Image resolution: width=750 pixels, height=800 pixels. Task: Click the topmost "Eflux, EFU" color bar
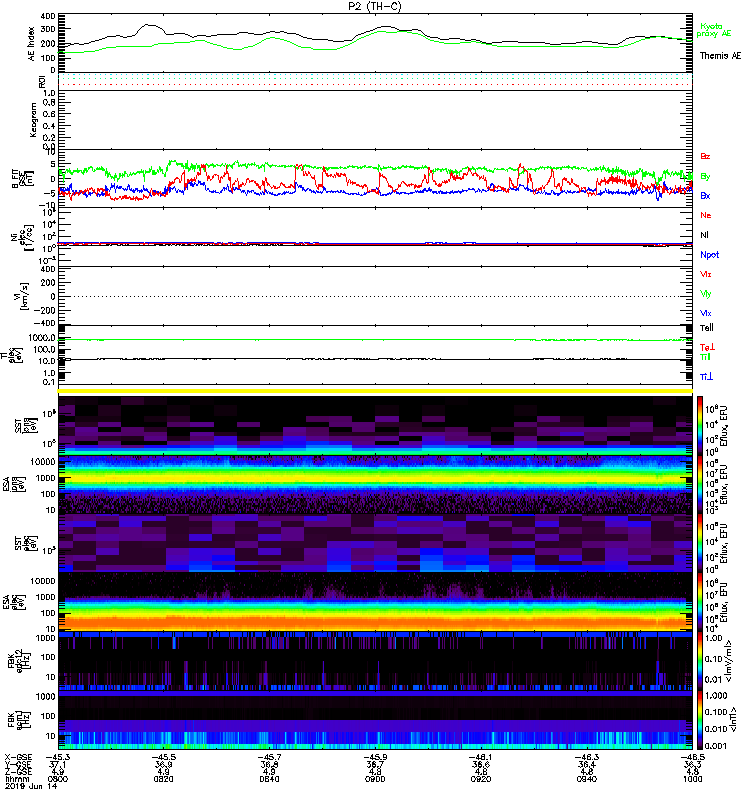(701, 426)
